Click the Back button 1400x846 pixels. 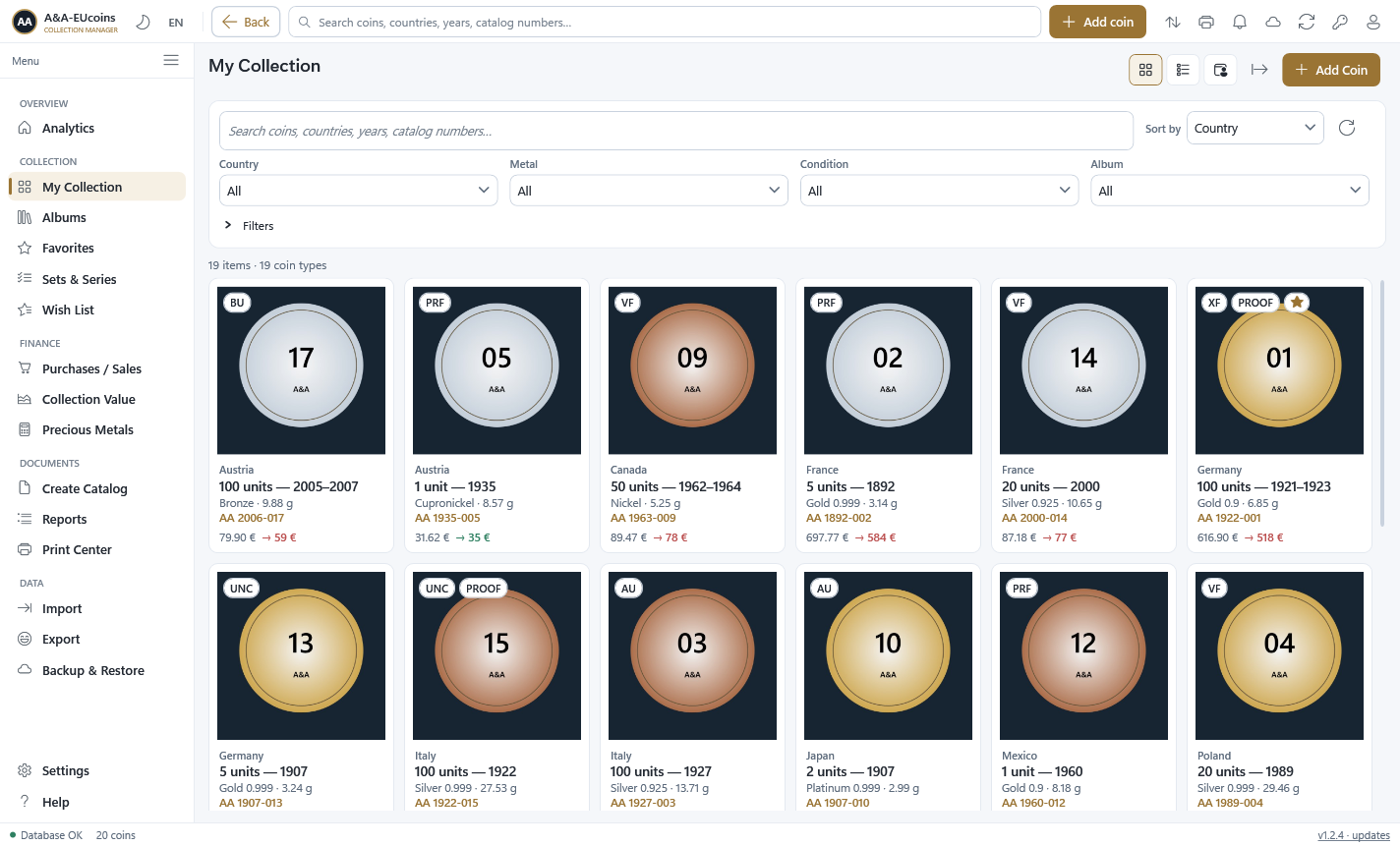(246, 22)
